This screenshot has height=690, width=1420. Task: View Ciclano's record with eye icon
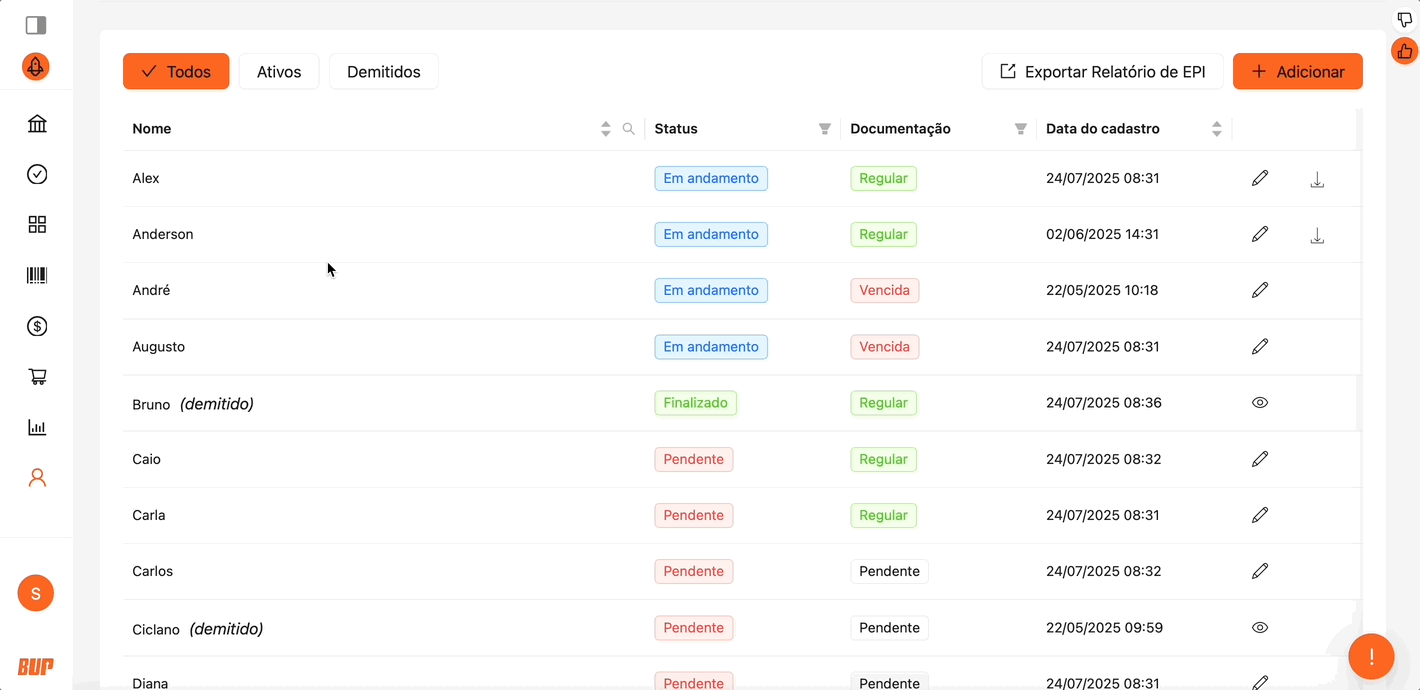pyautogui.click(x=1260, y=628)
